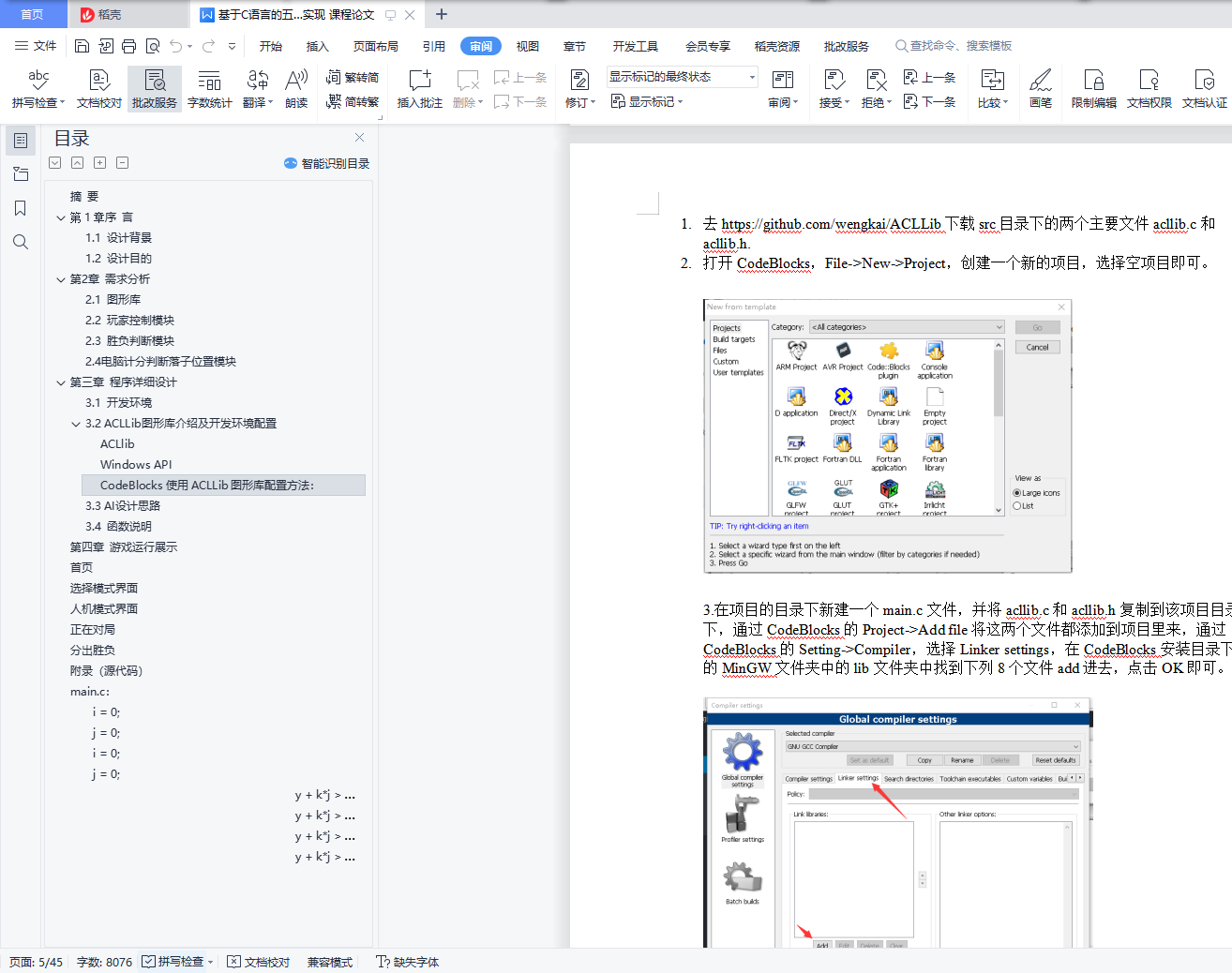This screenshot has width=1232, height=973.
Task: Go to the next change (下一条) beside 拒绝
Action: tap(929, 101)
